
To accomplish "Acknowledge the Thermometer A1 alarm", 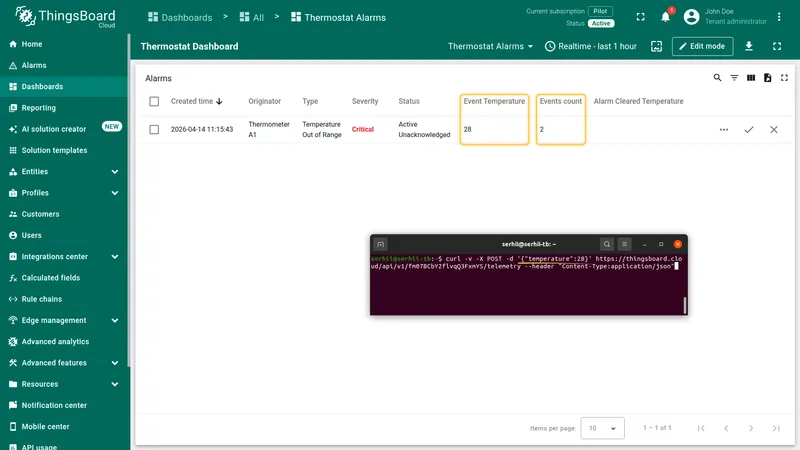I will 749,130.
